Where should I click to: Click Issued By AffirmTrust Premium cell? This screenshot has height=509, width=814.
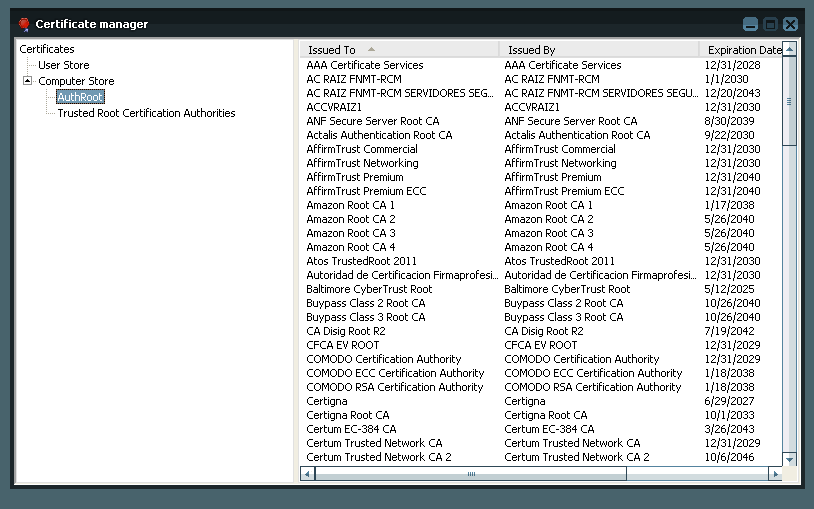[x=553, y=177]
